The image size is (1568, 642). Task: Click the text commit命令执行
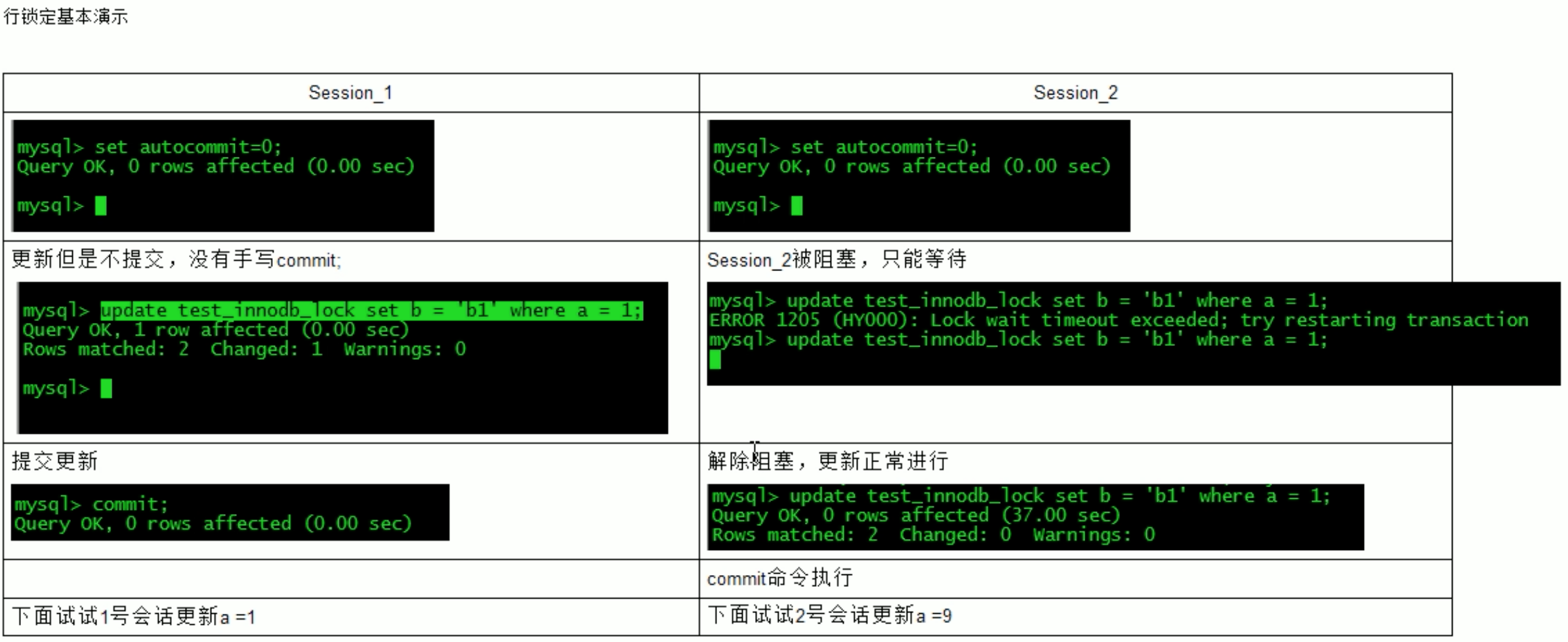[780, 578]
